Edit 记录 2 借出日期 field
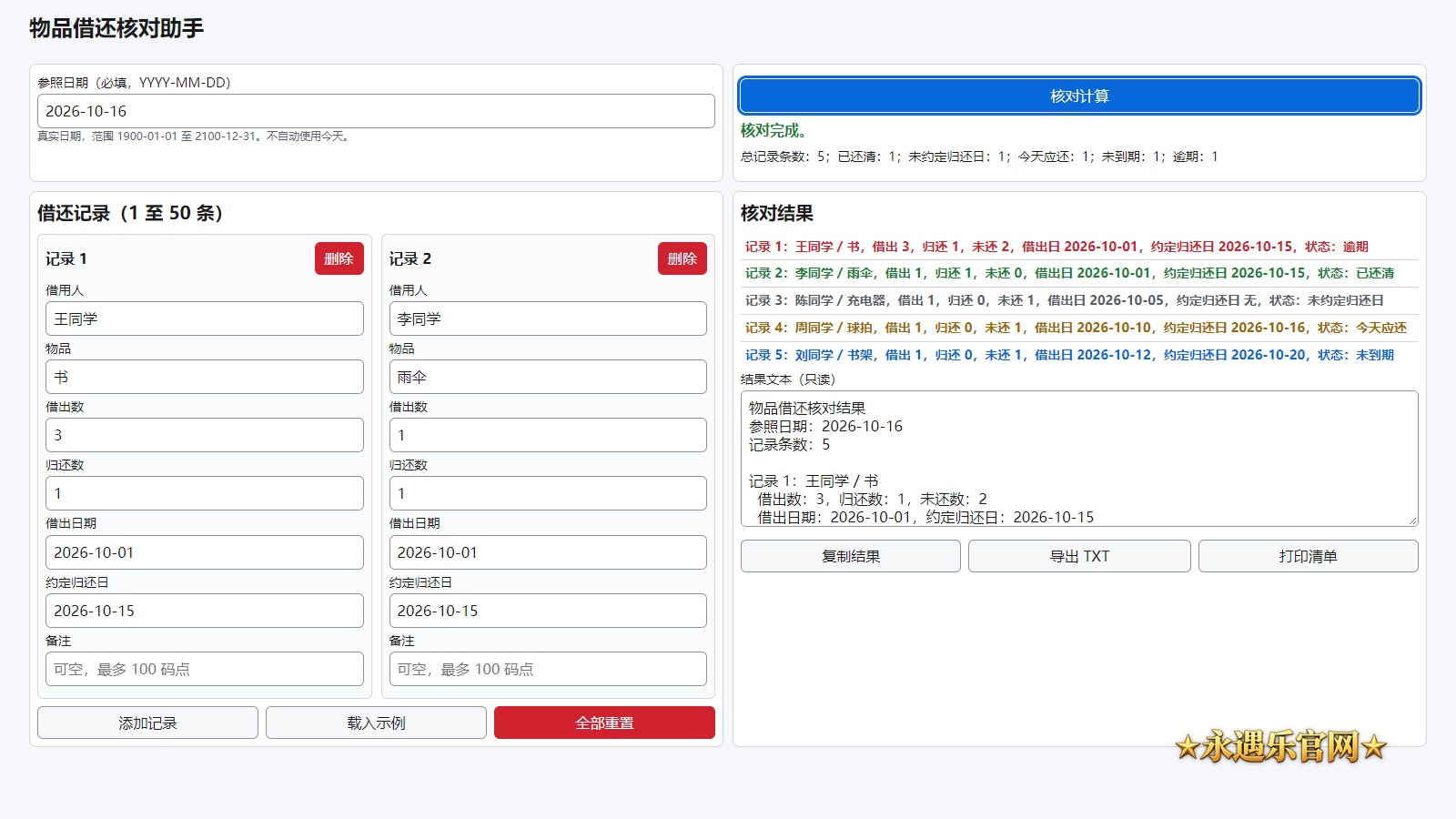The width and height of the screenshot is (1456, 819). (x=548, y=552)
